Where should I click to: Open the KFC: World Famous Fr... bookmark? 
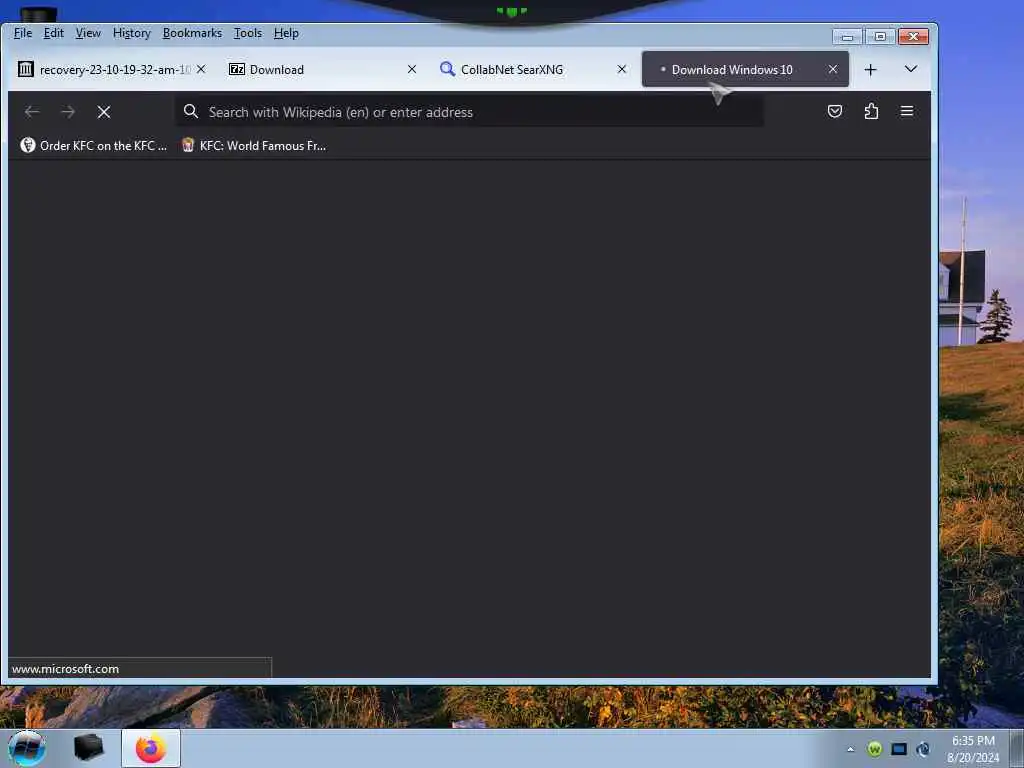point(254,146)
